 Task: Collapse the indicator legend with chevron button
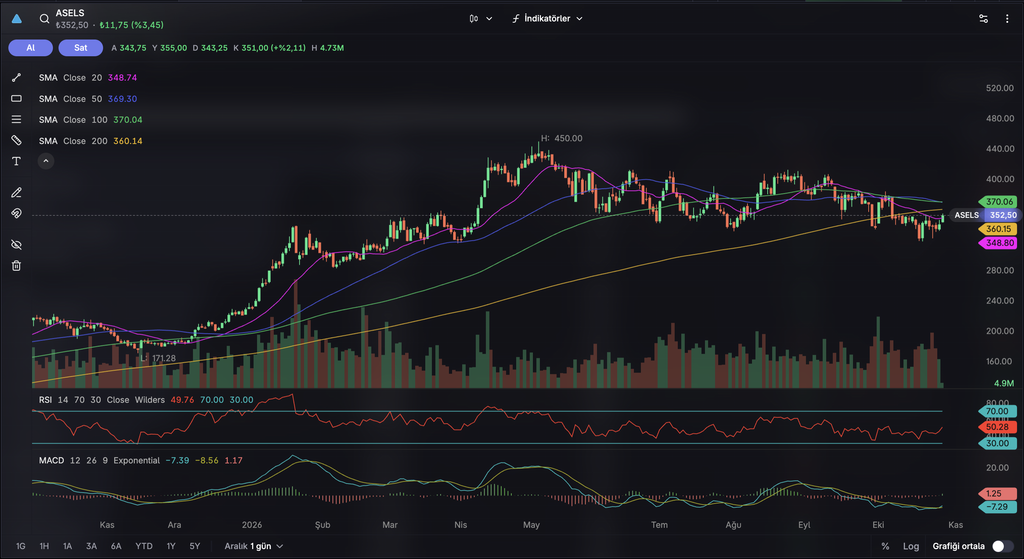coord(46,161)
